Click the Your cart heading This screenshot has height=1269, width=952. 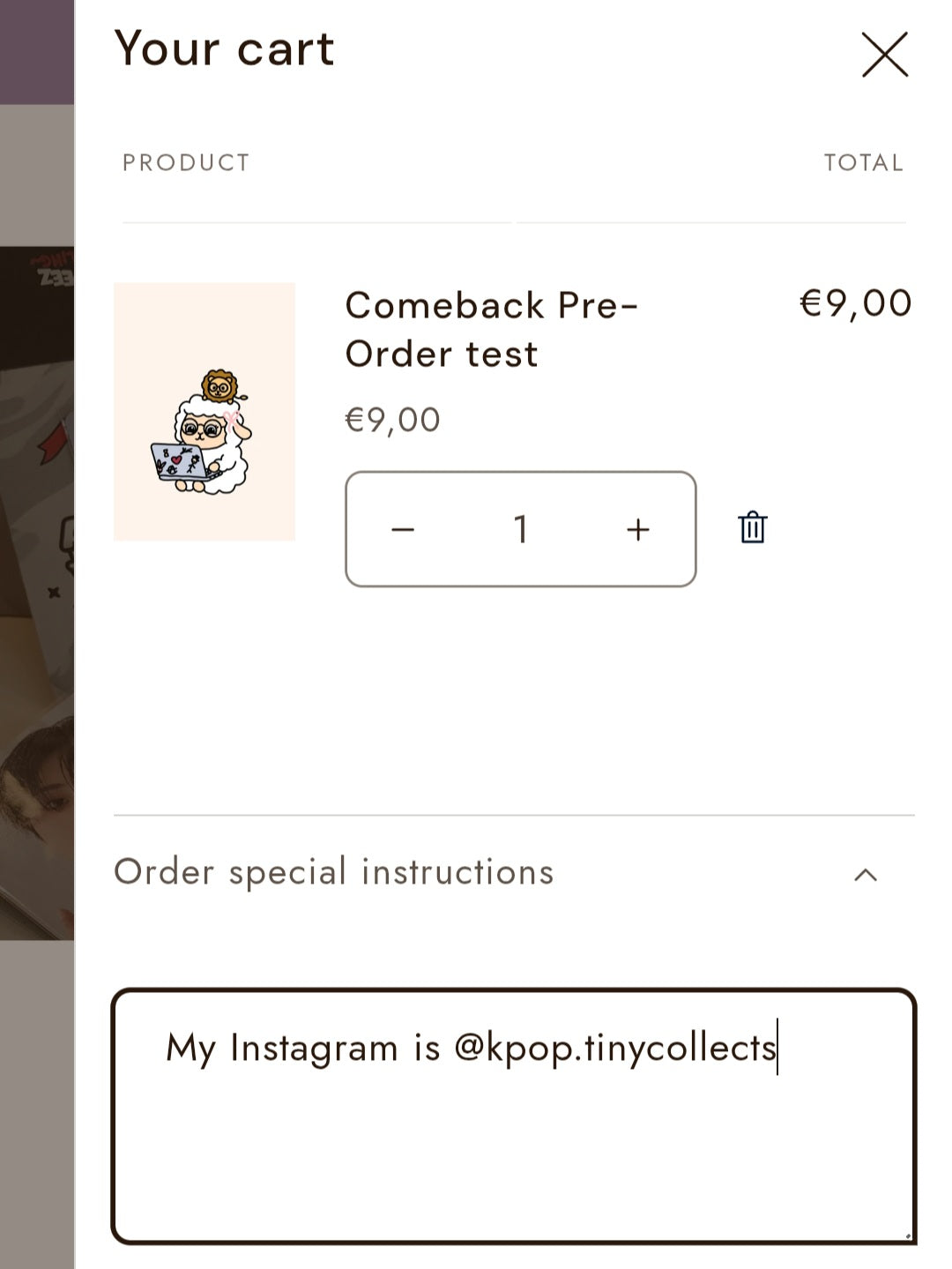pyautogui.click(x=224, y=49)
